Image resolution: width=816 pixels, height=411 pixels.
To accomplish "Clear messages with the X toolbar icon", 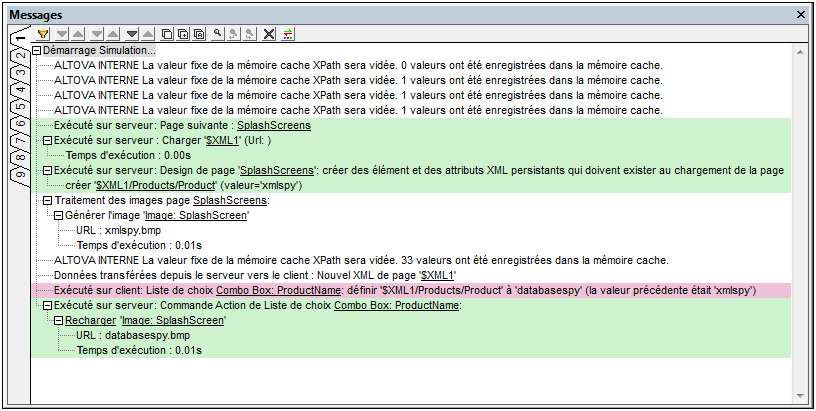I will (268, 33).
